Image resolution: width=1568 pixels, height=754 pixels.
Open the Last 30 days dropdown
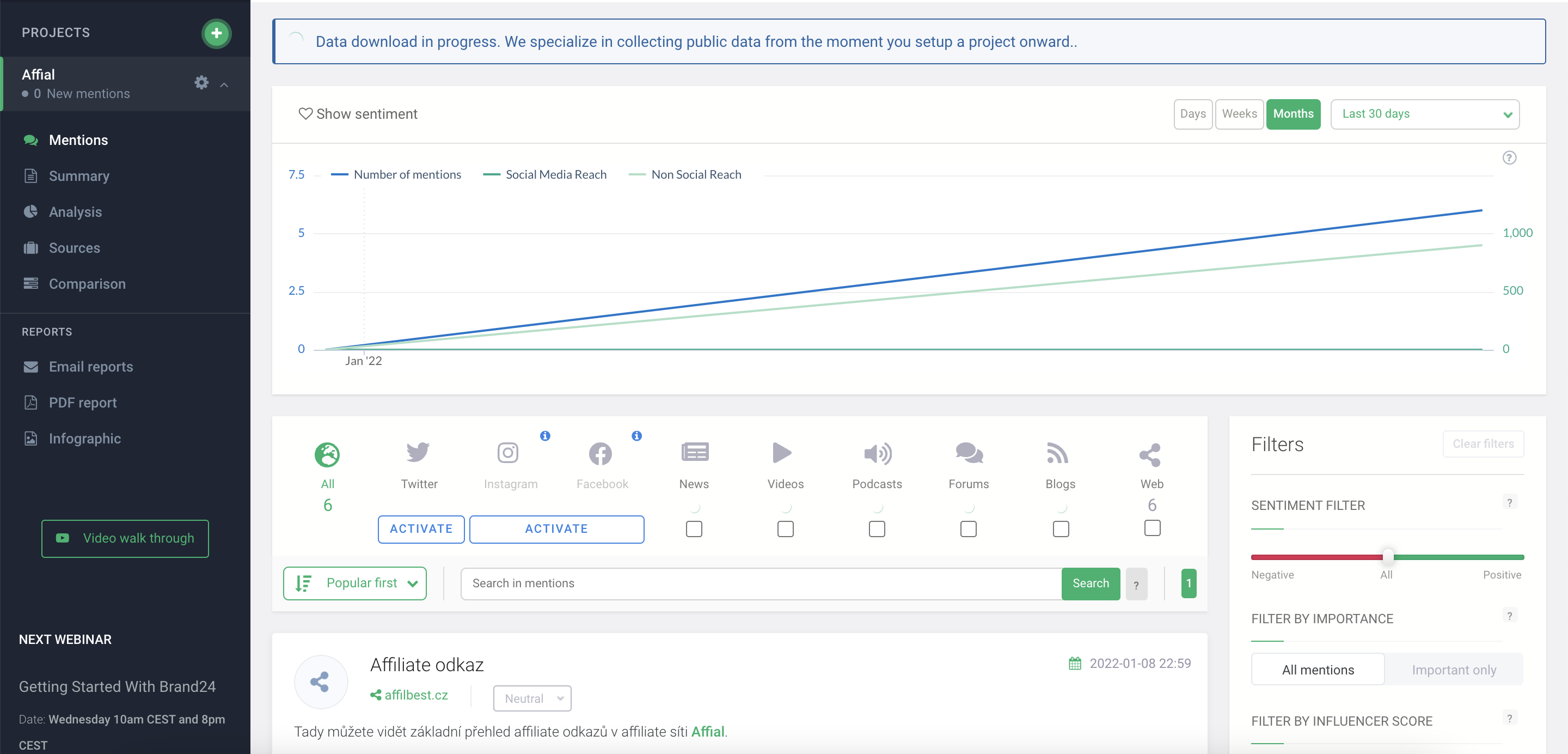pos(1424,114)
